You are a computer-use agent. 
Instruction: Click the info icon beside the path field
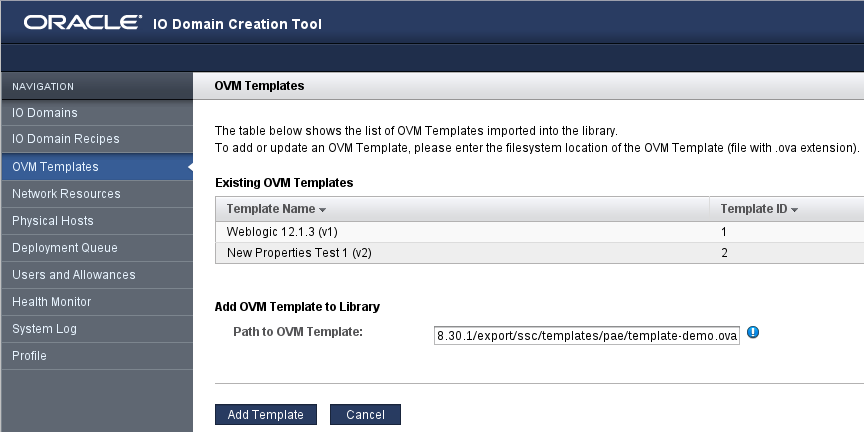(x=753, y=333)
